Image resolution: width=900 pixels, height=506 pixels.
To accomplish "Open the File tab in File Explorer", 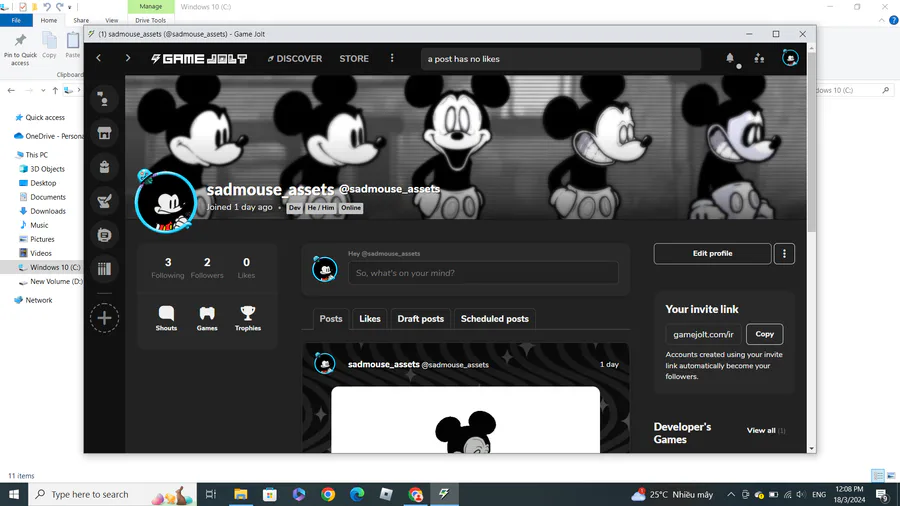I will pos(16,20).
